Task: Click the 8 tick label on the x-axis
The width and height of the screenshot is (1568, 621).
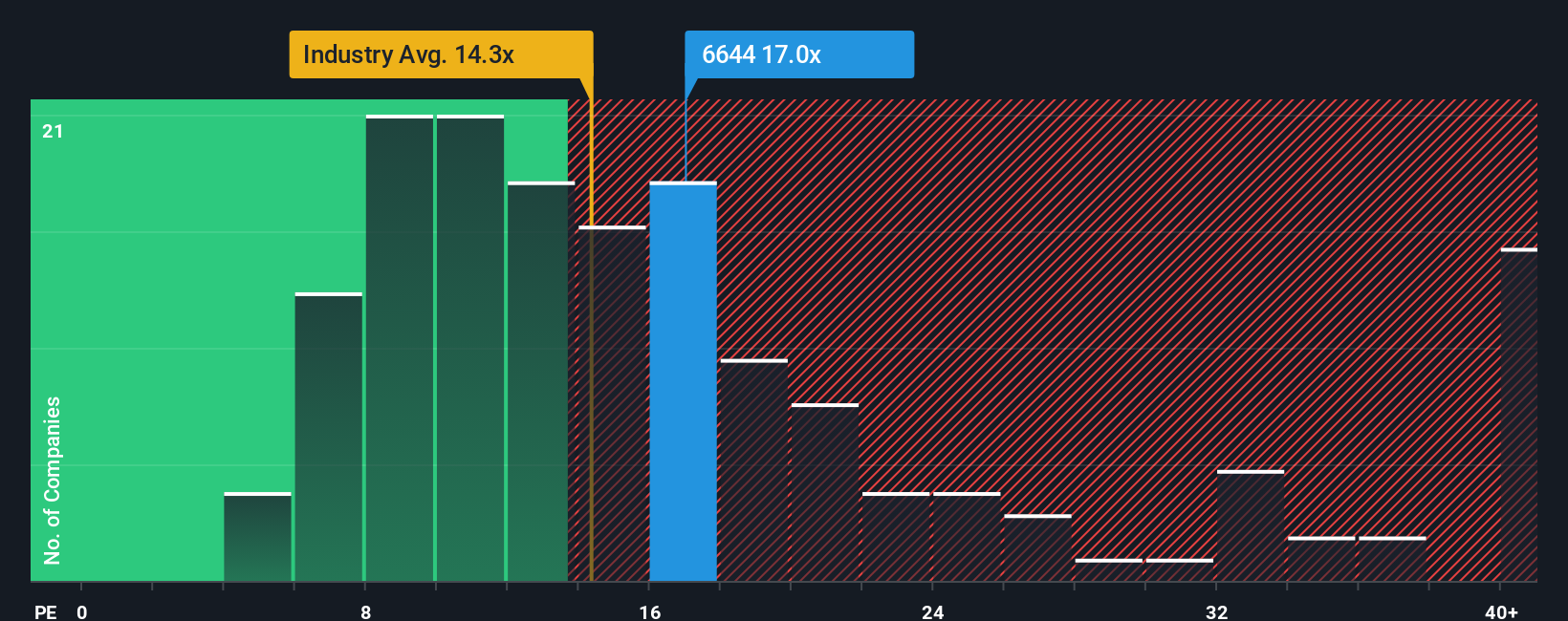Action: [x=366, y=611]
